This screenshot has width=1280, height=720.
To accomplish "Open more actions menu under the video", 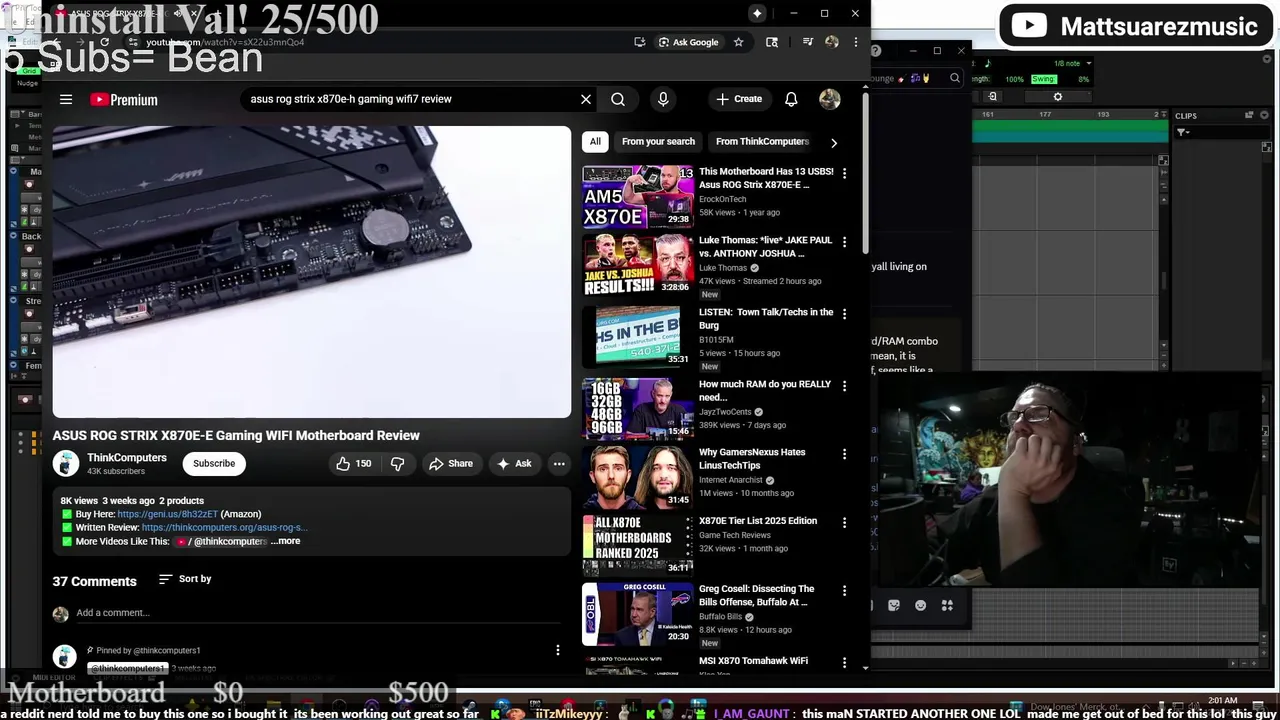I will (559, 463).
